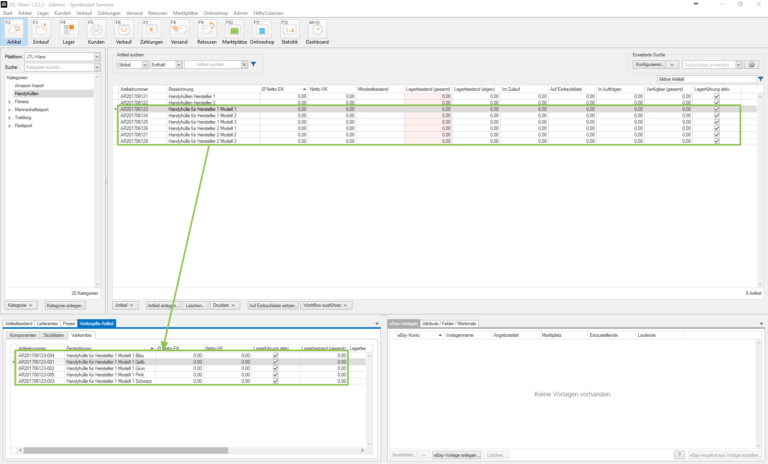This screenshot has height=464, width=768.
Task: Open the Versand module icon
Action: tap(179, 33)
